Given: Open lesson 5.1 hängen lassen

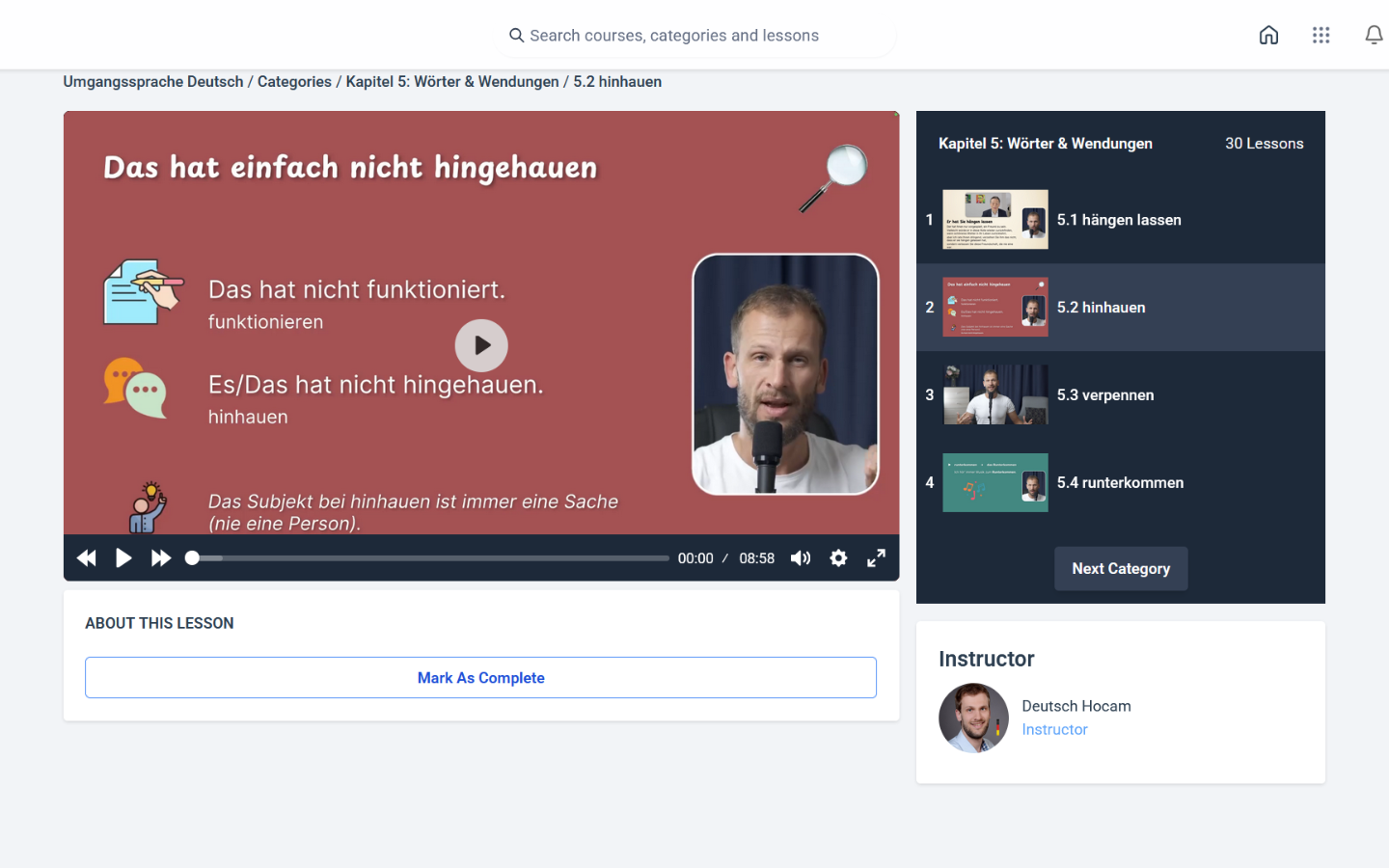Looking at the screenshot, I should (1119, 220).
